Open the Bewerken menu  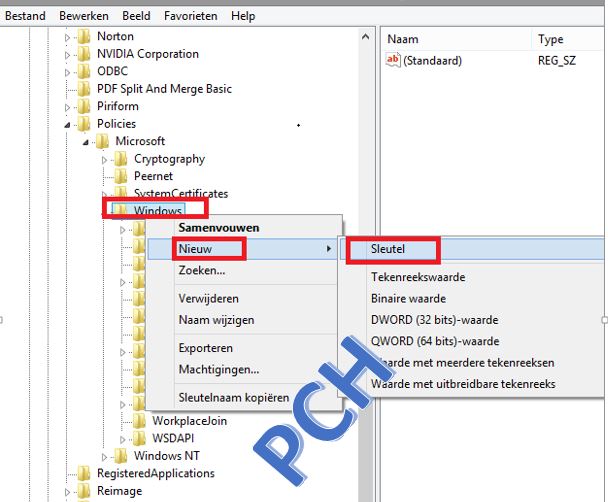click(x=84, y=16)
